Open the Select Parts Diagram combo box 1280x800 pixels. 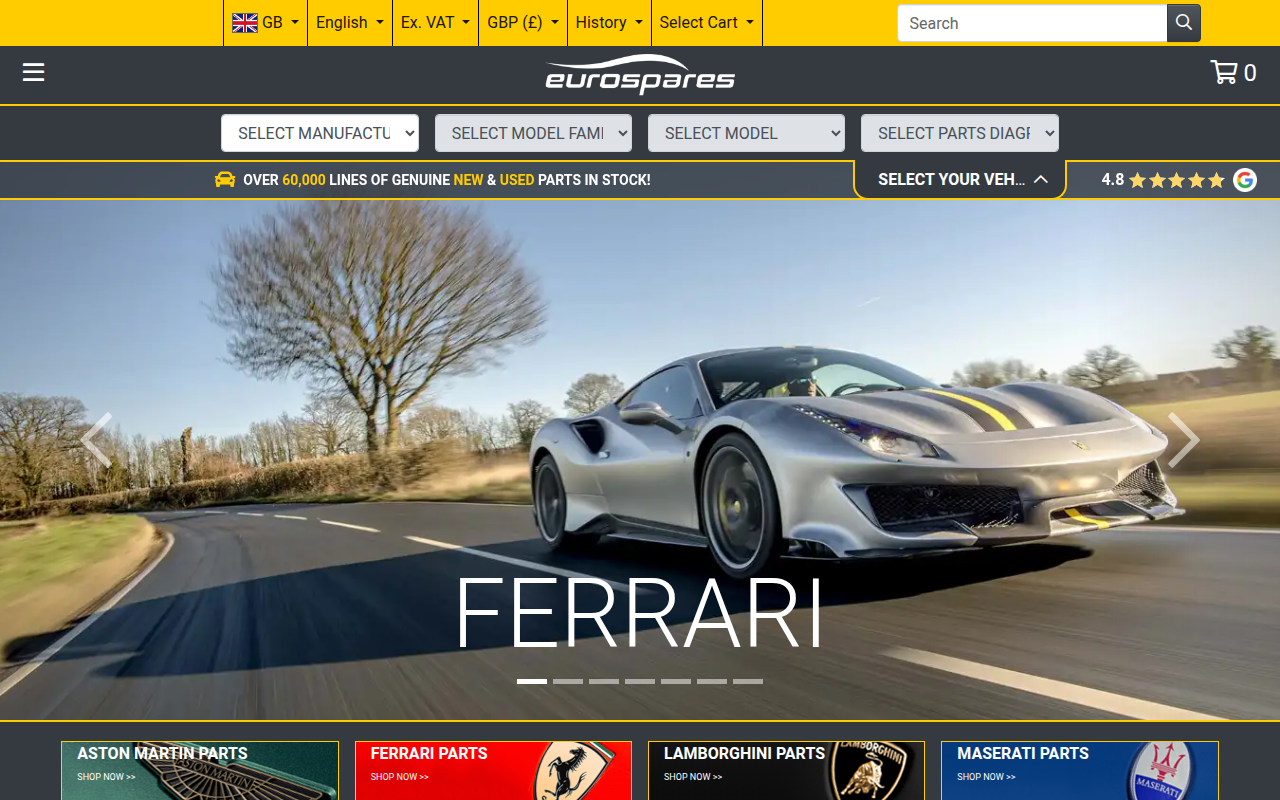tap(960, 133)
